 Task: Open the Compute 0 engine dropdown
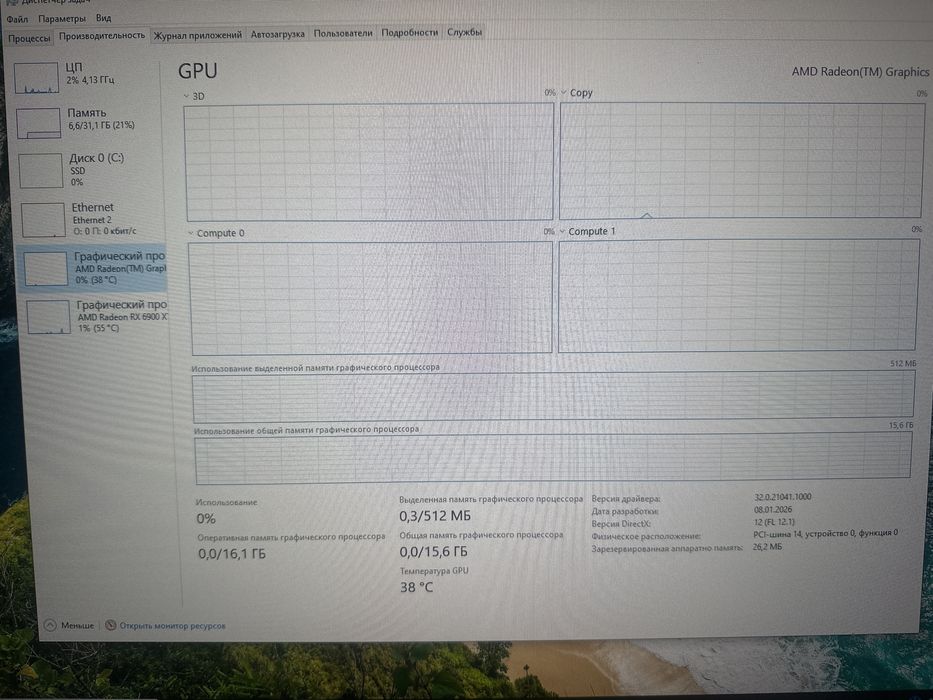(x=191, y=233)
